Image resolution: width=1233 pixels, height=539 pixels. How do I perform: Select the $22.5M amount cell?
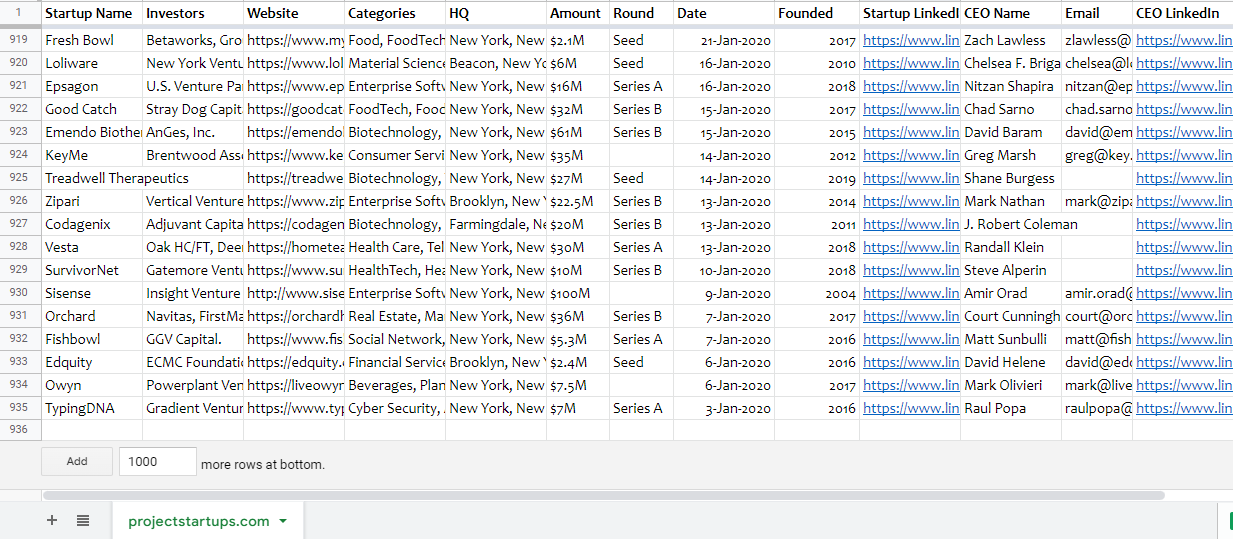[x=578, y=201]
